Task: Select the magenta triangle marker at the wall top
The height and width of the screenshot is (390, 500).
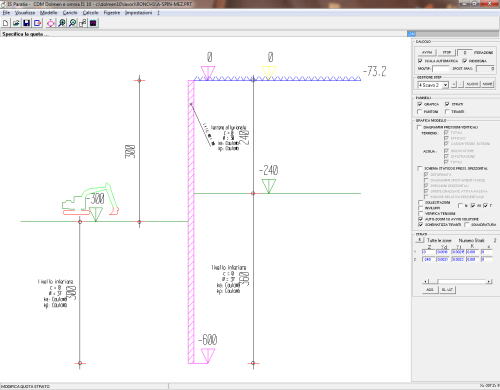Action: (208, 73)
